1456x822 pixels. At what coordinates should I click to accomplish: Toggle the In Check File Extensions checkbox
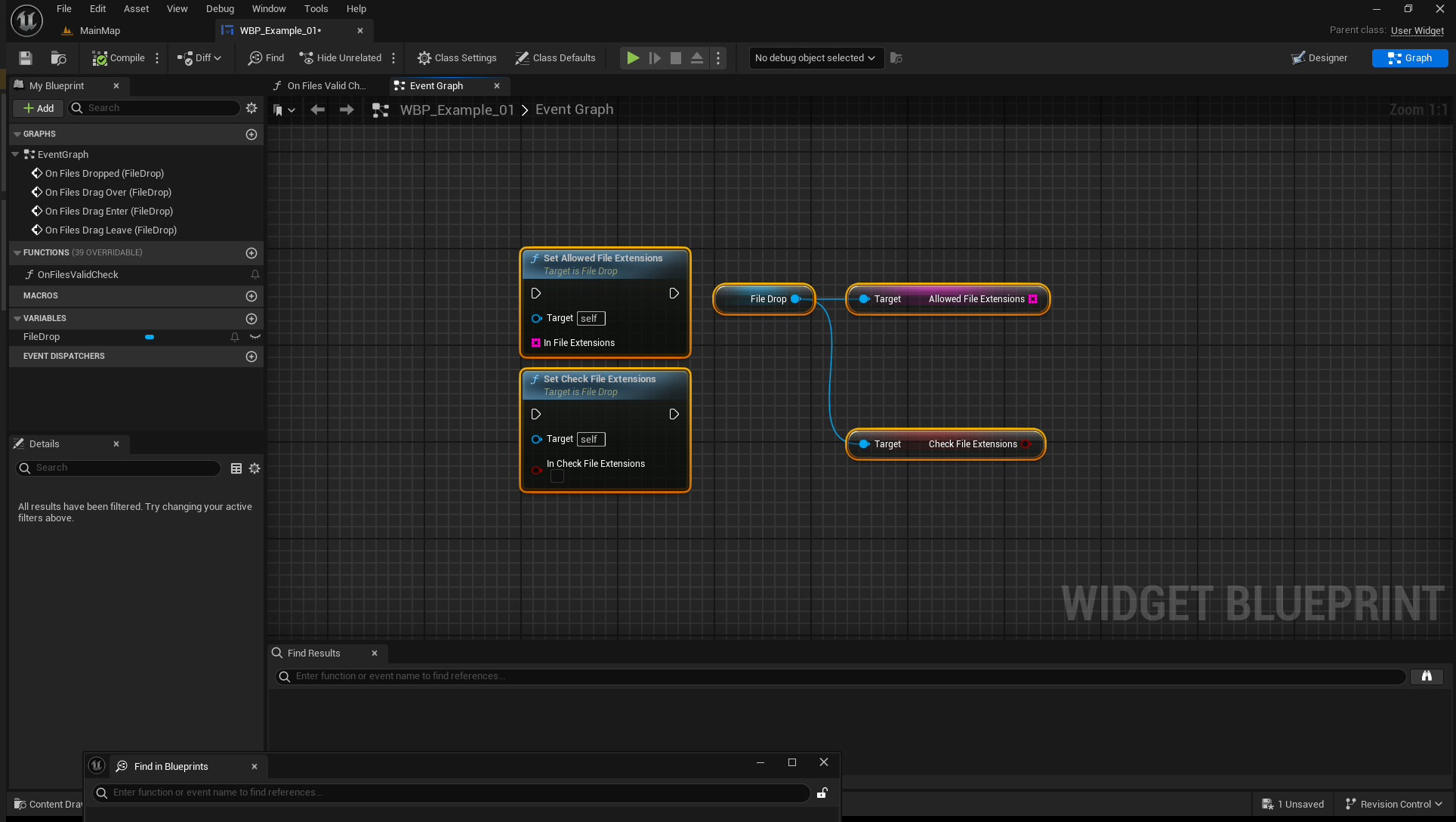(557, 477)
